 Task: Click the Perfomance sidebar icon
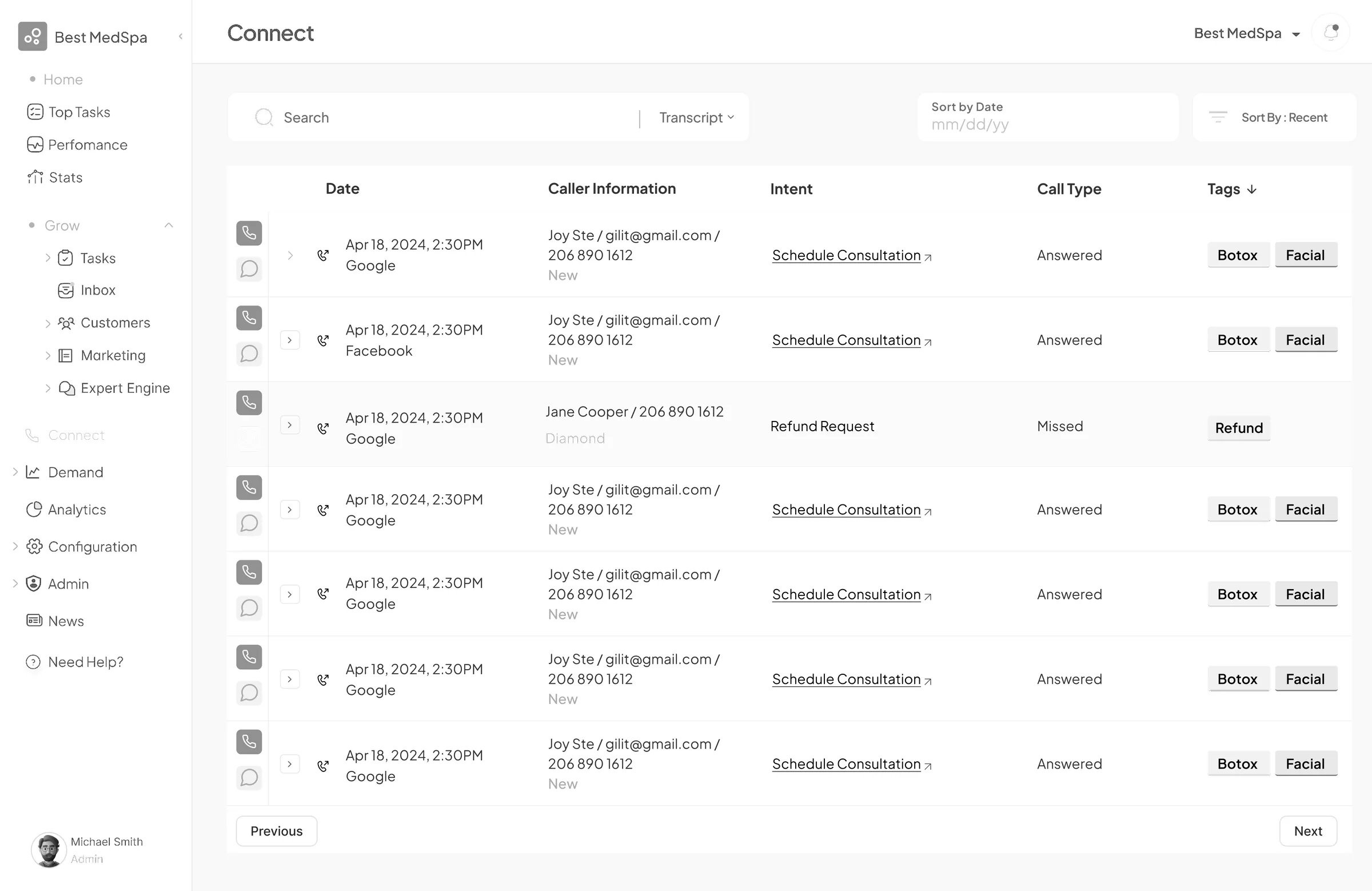click(35, 145)
